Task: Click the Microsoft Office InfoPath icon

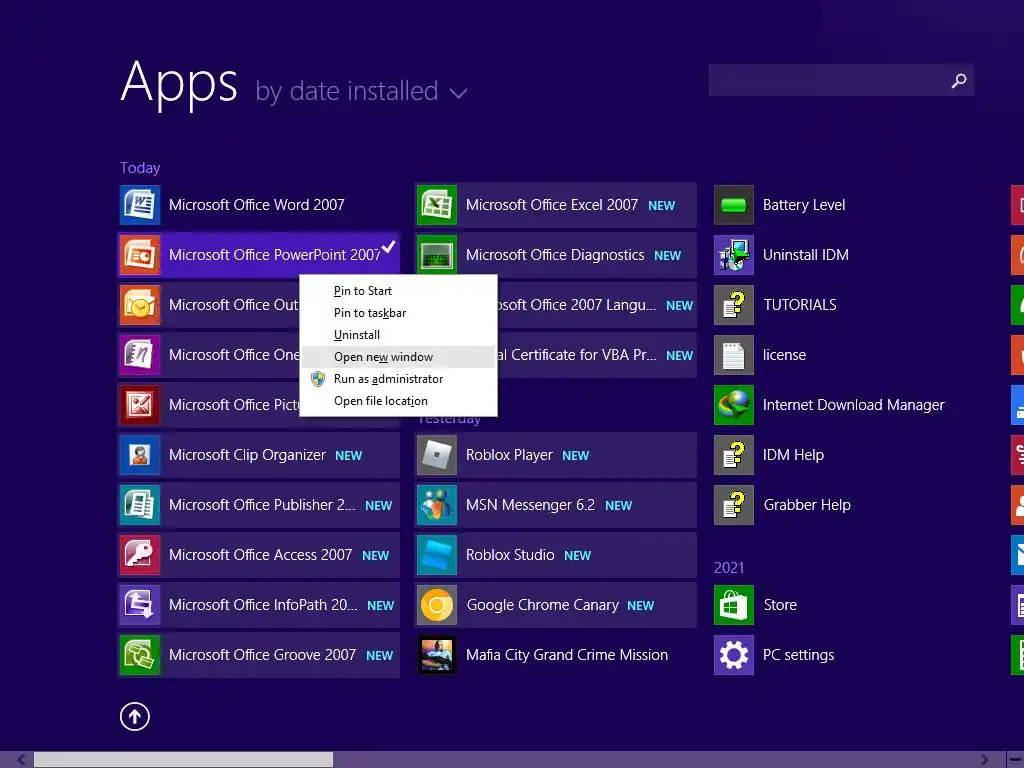Action: pos(140,605)
